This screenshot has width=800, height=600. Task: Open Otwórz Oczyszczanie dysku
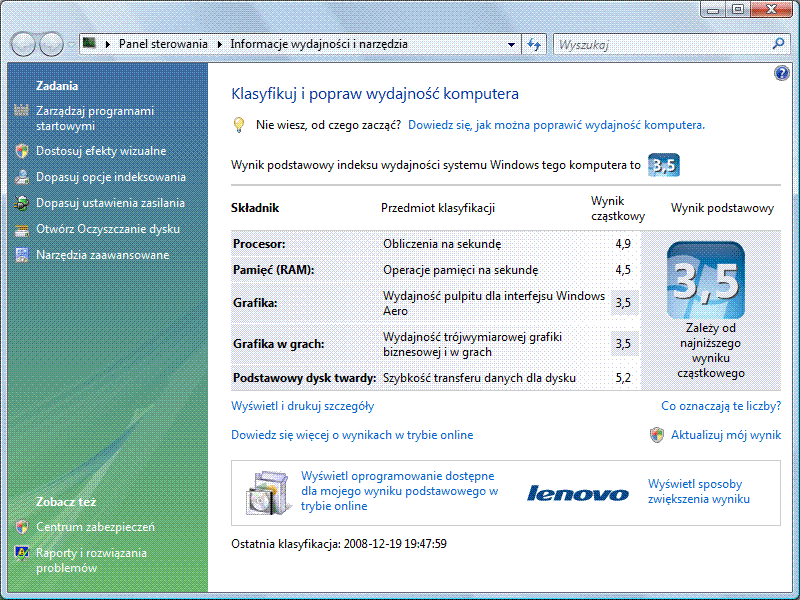[x=108, y=229]
